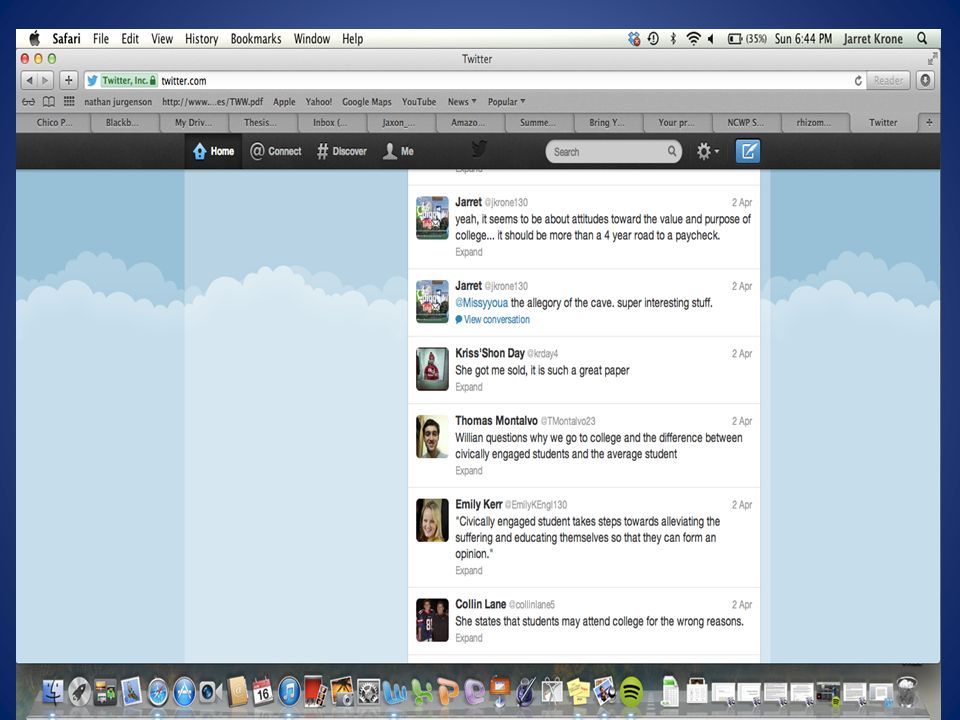Viewport: 960px width, 720px height.
Task: Switch to the Chico P... tab
Action: 54,122
